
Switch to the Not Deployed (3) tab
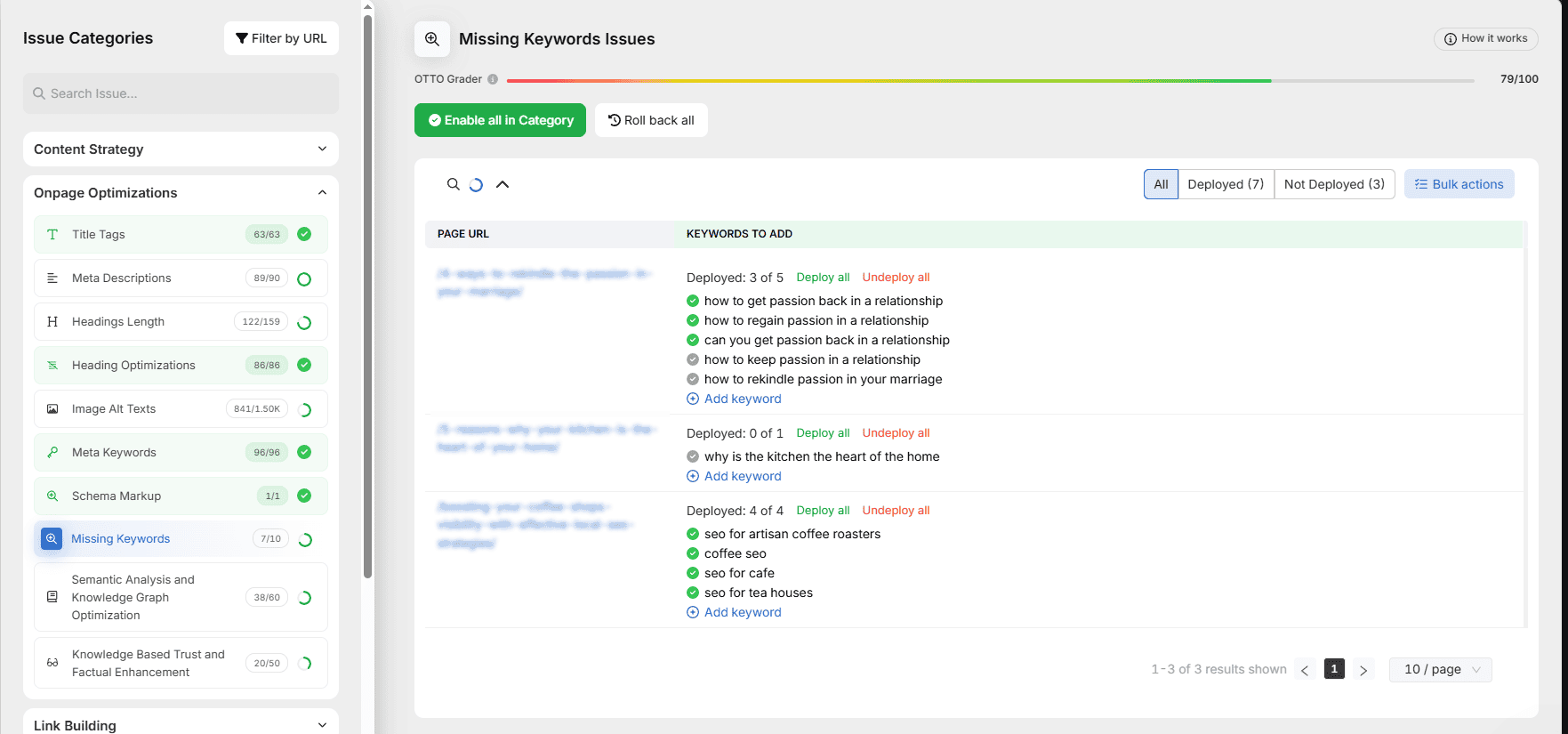(1333, 184)
